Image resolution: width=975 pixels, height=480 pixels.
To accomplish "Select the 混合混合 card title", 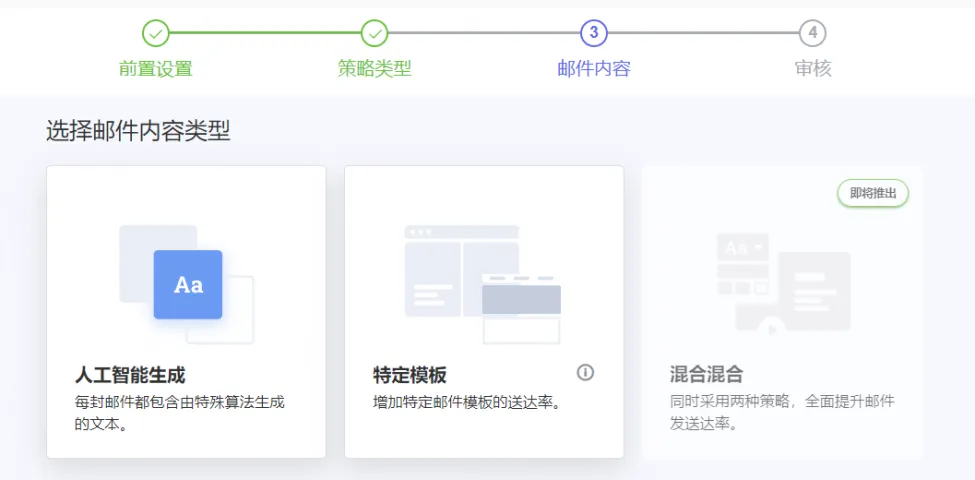I will pyautogui.click(x=706, y=375).
